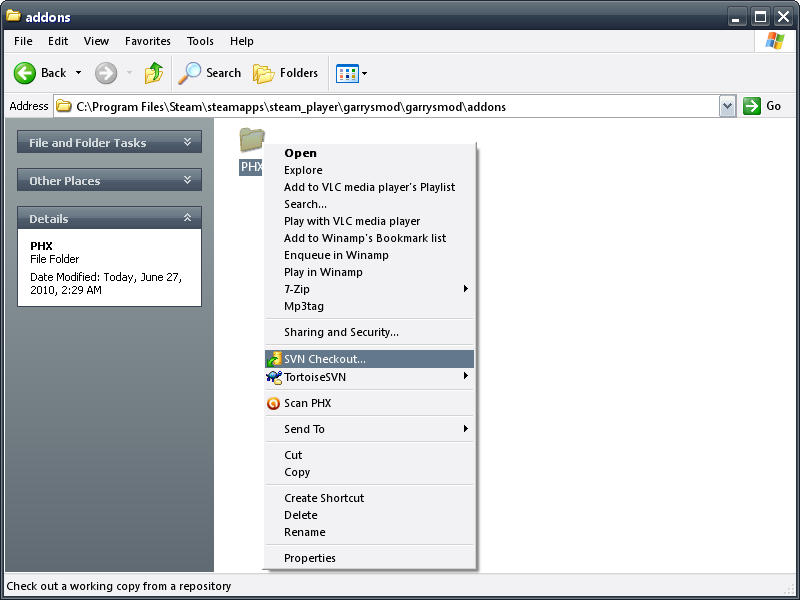800x600 pixels.
Task: Go up one folder level icon
Action: coord(154,73)
